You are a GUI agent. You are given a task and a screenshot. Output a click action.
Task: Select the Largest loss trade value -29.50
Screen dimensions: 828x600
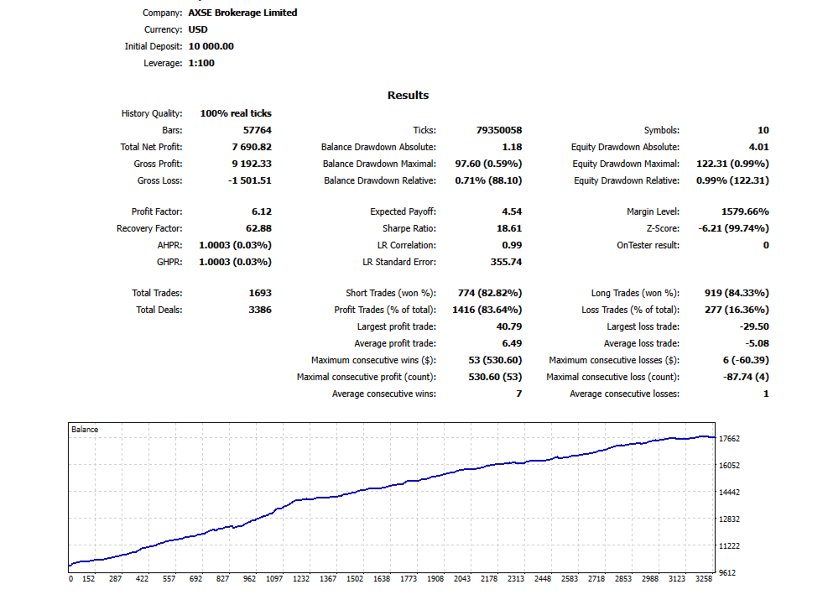(754, 327)
